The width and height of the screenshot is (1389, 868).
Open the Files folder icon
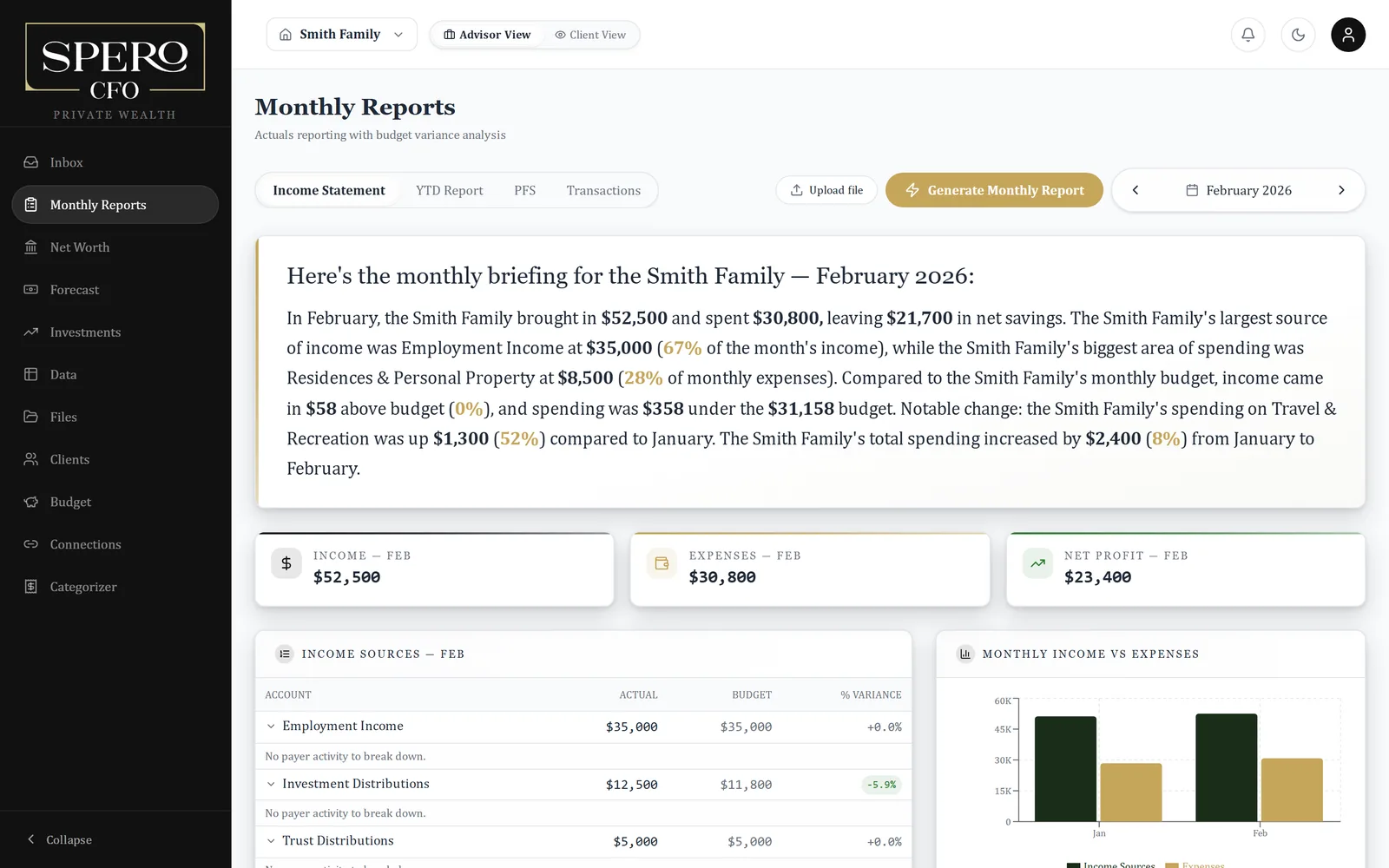point(31,417)
